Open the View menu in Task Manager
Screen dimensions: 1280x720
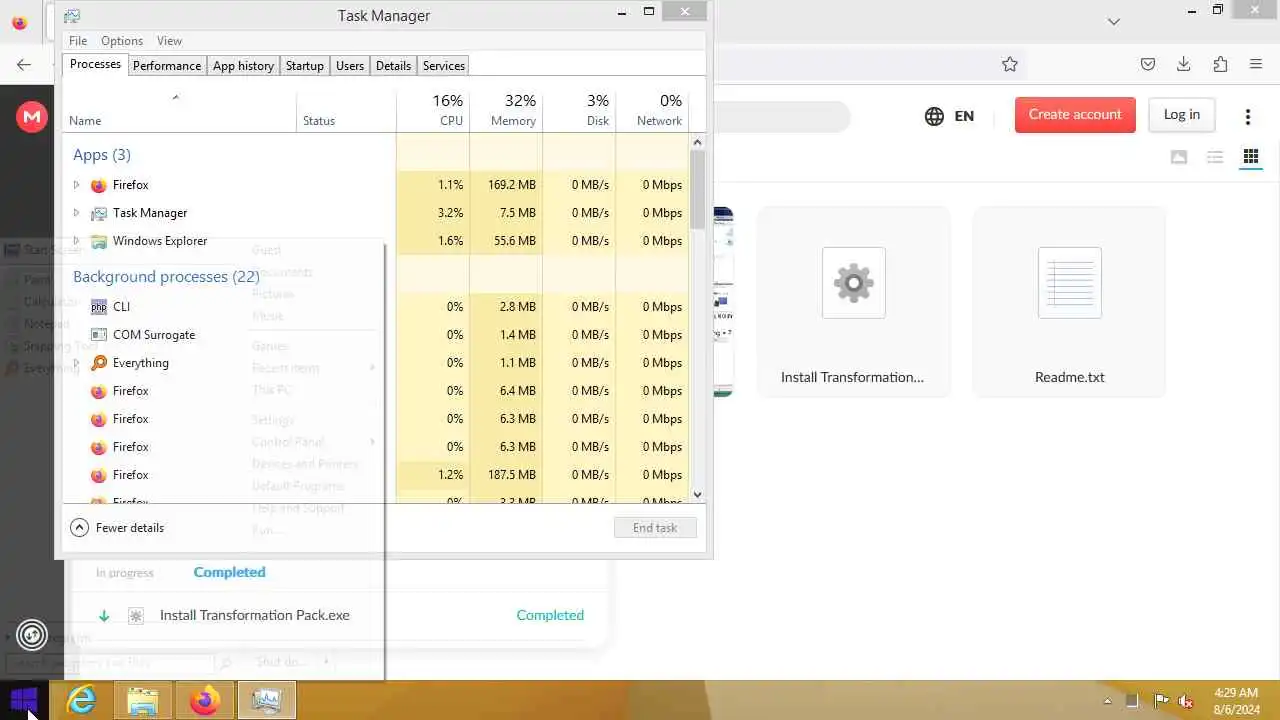[x=169, y=41]
